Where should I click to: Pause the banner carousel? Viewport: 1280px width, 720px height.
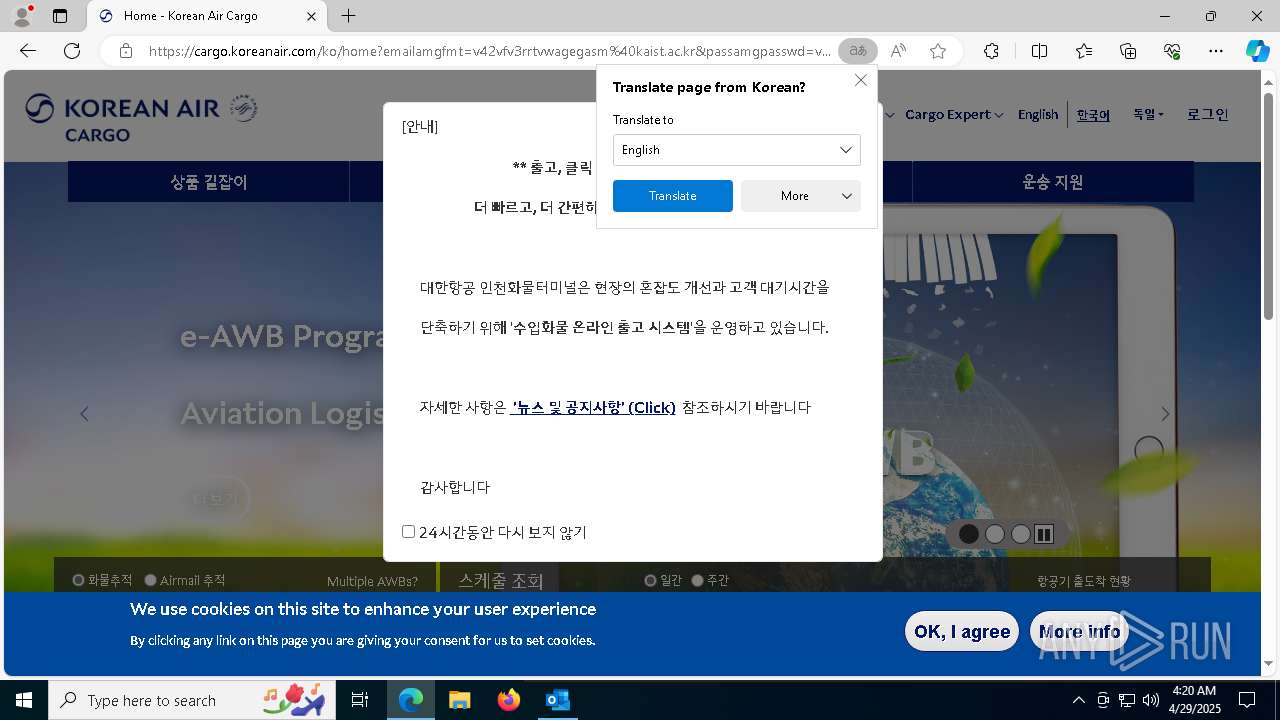click(1044, 534)
